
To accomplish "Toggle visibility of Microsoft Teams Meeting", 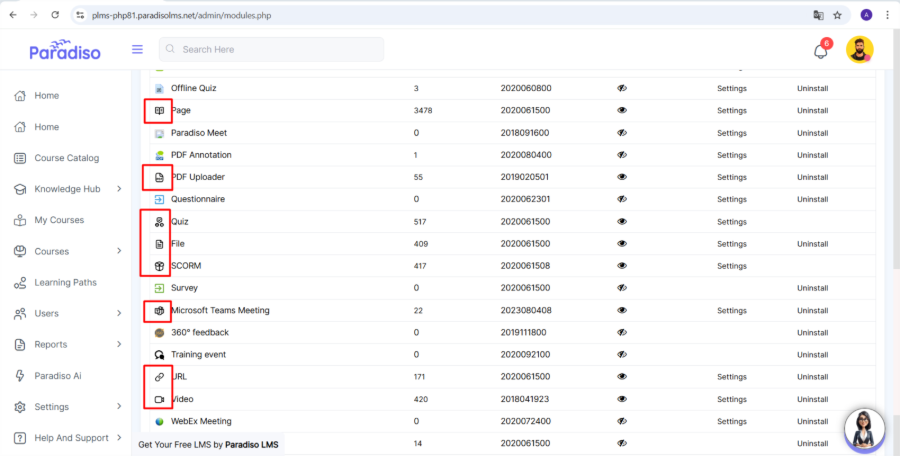I will click(x=622, y=311).
